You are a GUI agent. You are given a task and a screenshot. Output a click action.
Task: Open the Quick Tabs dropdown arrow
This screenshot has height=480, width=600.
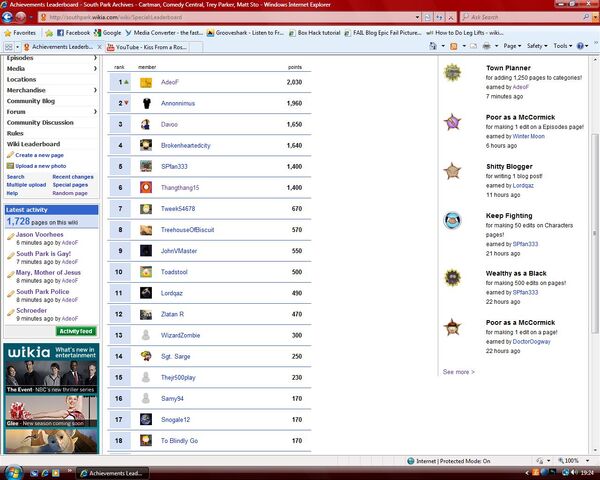click(17, 47)
